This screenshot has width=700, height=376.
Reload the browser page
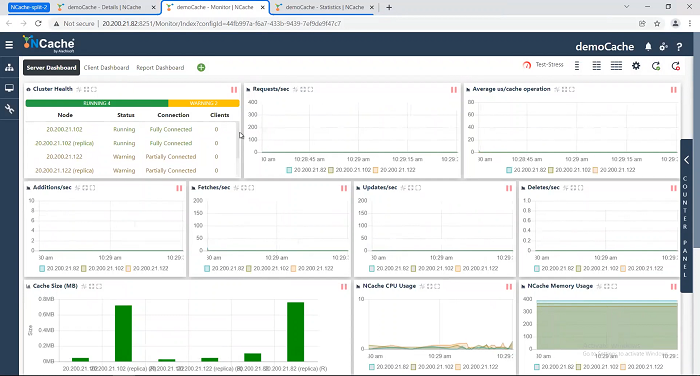pyautogui.click(x=38, y=23)
